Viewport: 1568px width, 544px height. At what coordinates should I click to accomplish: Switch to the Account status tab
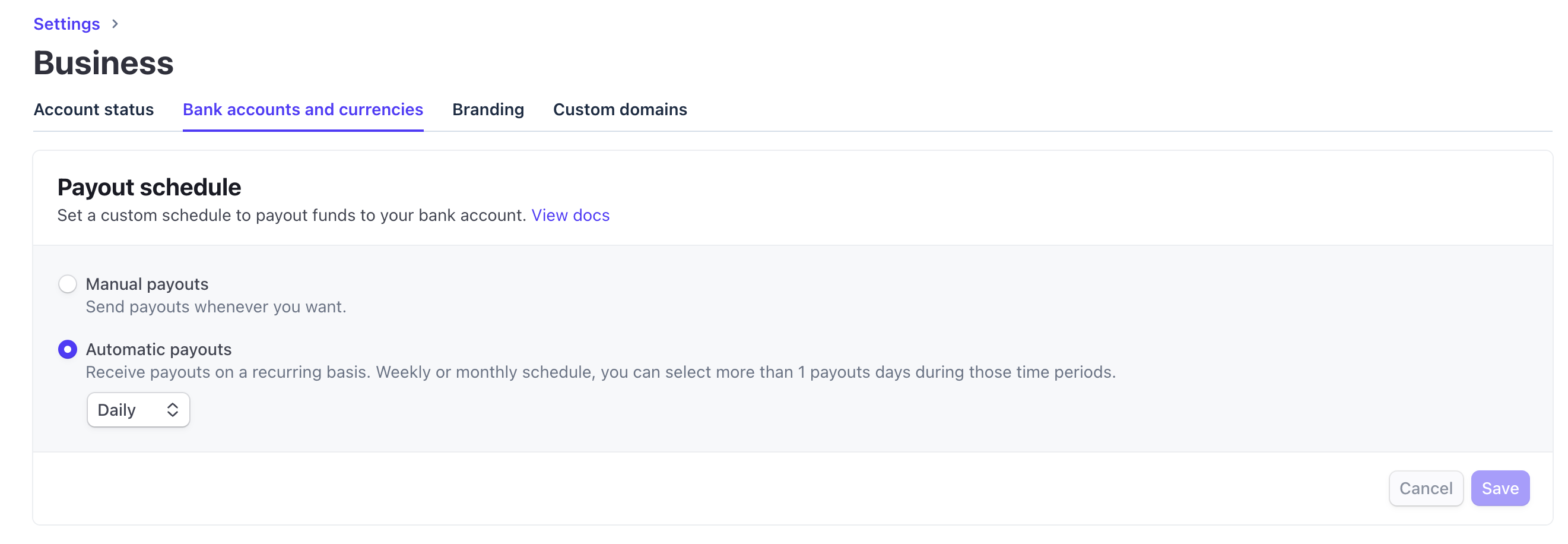pos(93,110)
